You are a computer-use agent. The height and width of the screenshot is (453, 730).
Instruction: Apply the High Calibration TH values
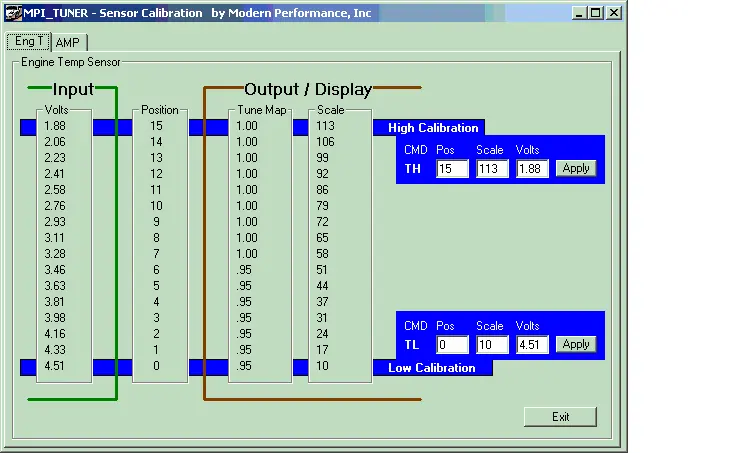(x=576, y=168)
